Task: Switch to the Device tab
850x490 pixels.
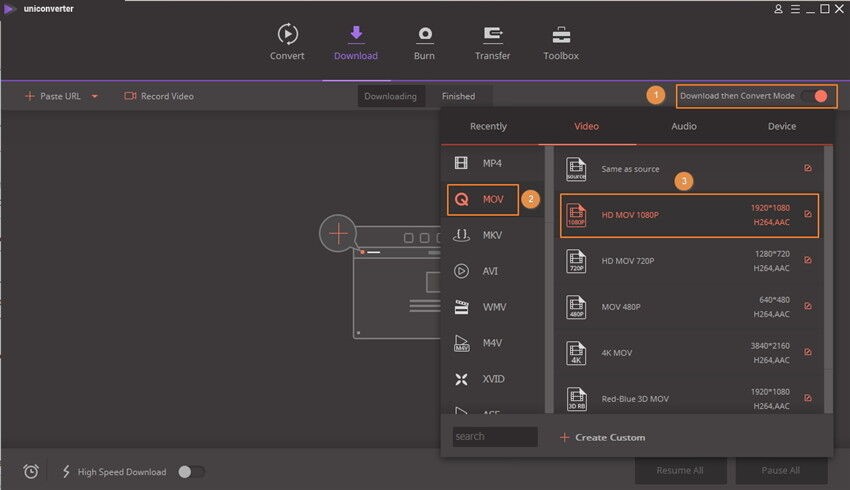Action: pos(782,126)
